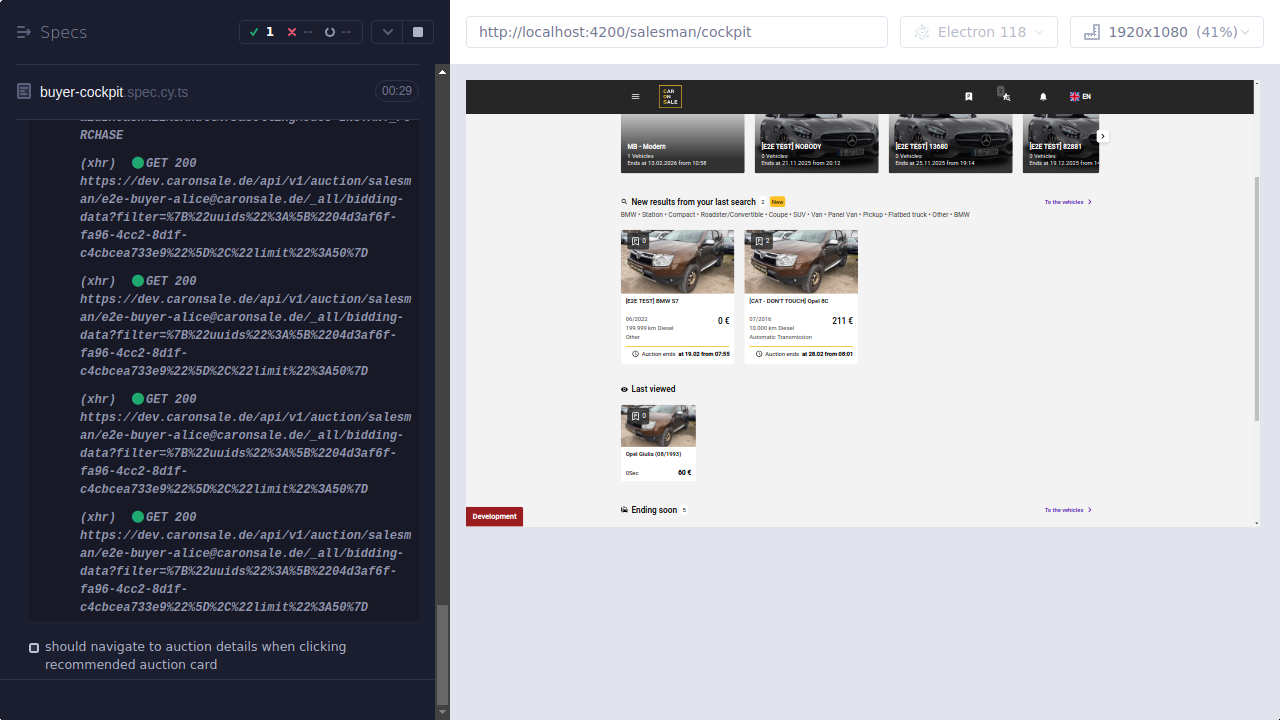The height and width of the screenshot is (720, 1280).
Task: Open the watchlist car icon with badge 2
Action: click(1005, 96)
